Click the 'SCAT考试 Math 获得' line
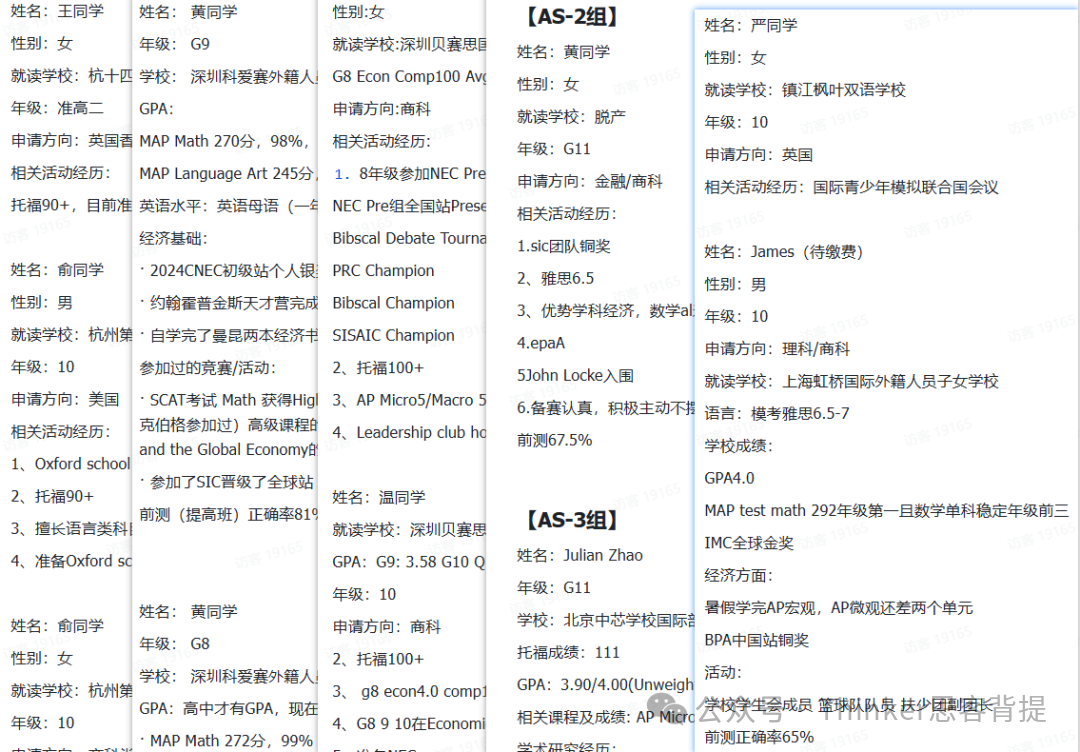Screen dimensions: 1080x752 click(x=228, y=400)
